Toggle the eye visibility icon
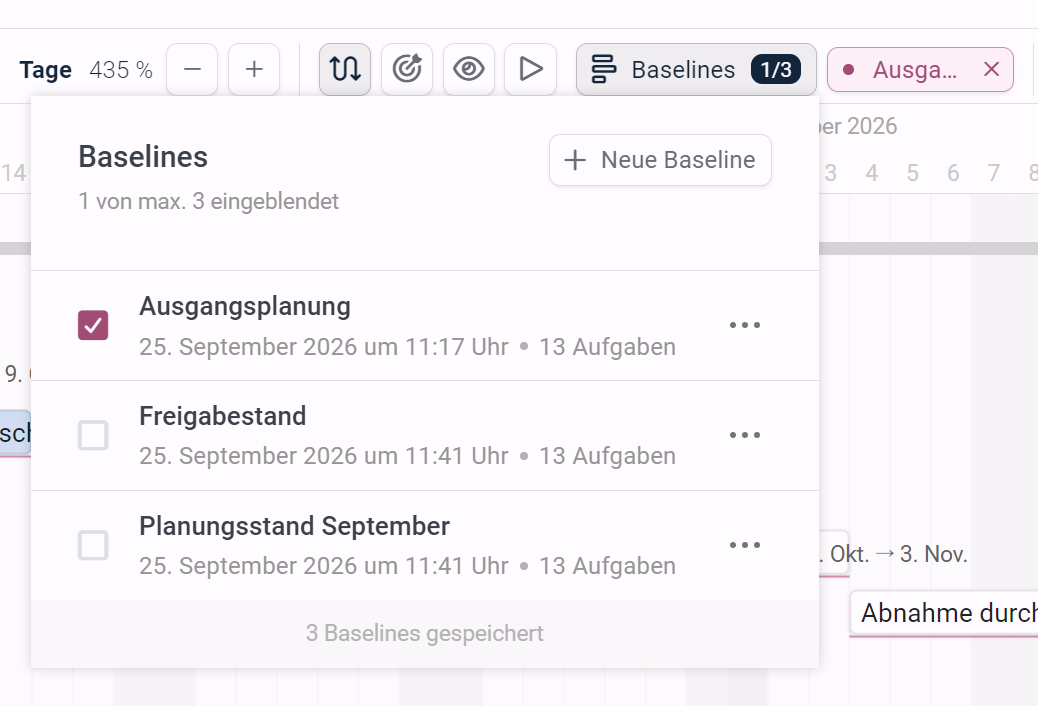The width and height of the screenshot is (1038, 706). 469,70
